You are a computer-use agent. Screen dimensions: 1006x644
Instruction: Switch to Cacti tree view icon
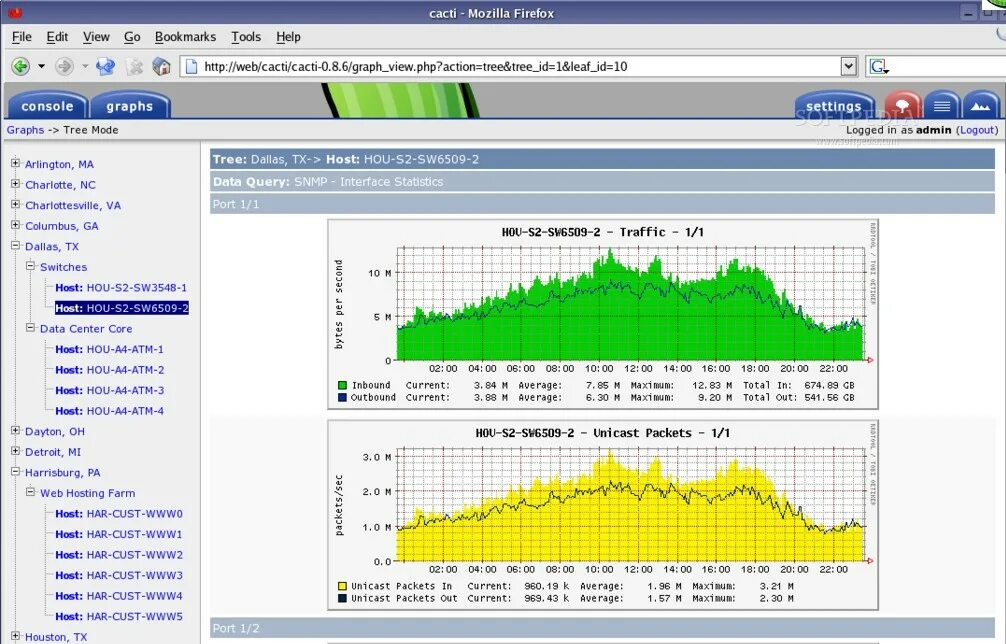[x=903, y=105]
